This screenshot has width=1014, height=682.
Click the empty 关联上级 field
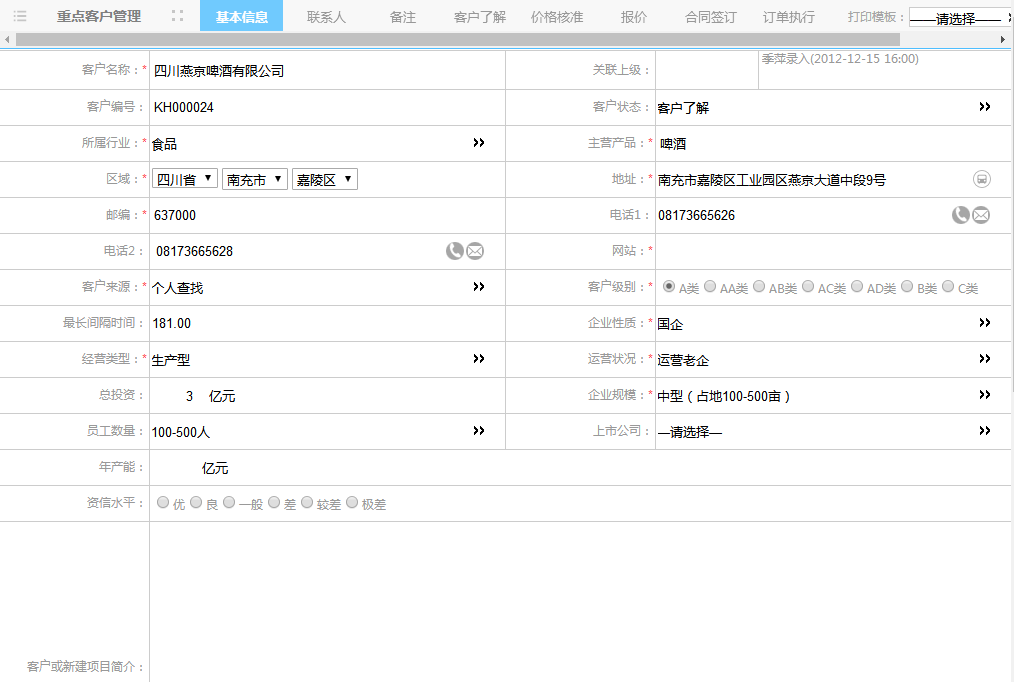[707, 70]
